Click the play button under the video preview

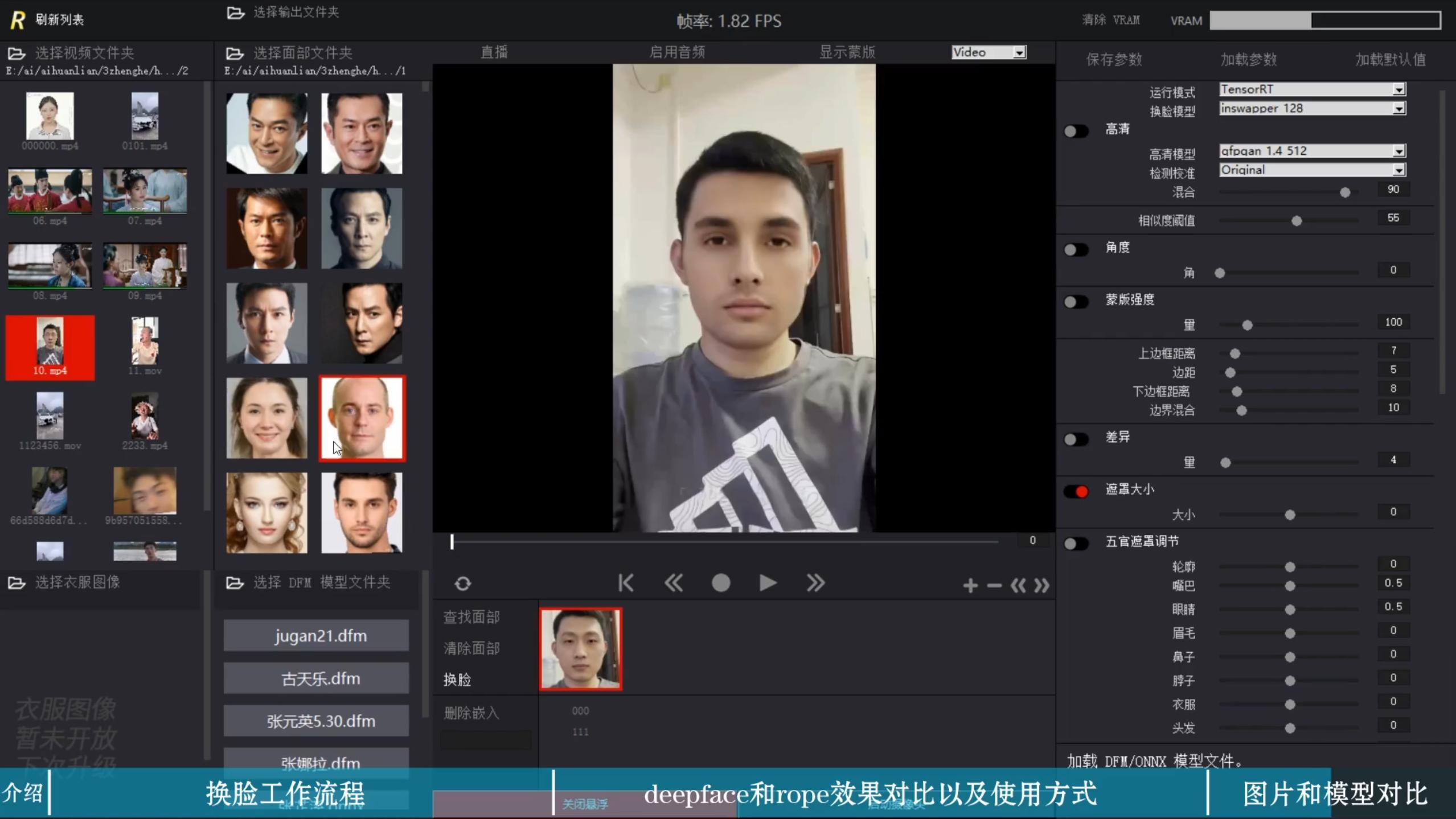pos(768,583)
